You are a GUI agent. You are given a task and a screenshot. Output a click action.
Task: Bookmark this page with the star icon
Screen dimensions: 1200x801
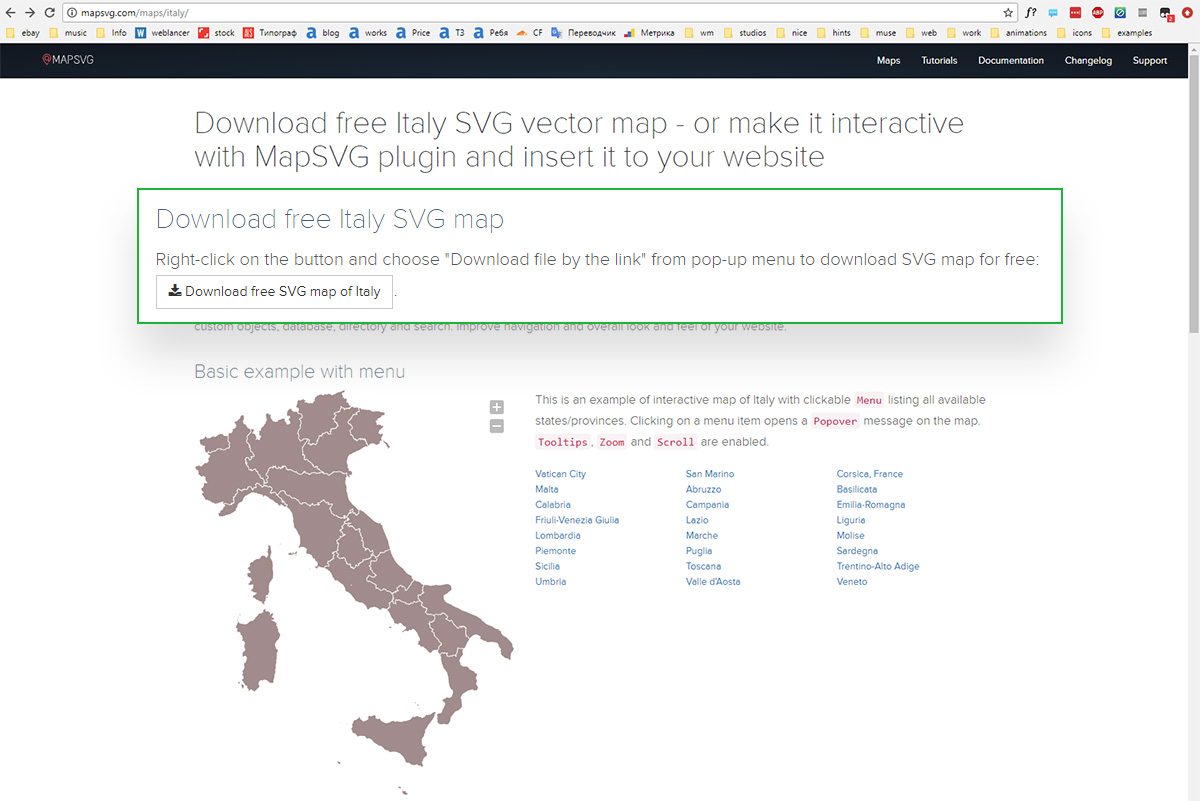click(x=1008, y=13)
